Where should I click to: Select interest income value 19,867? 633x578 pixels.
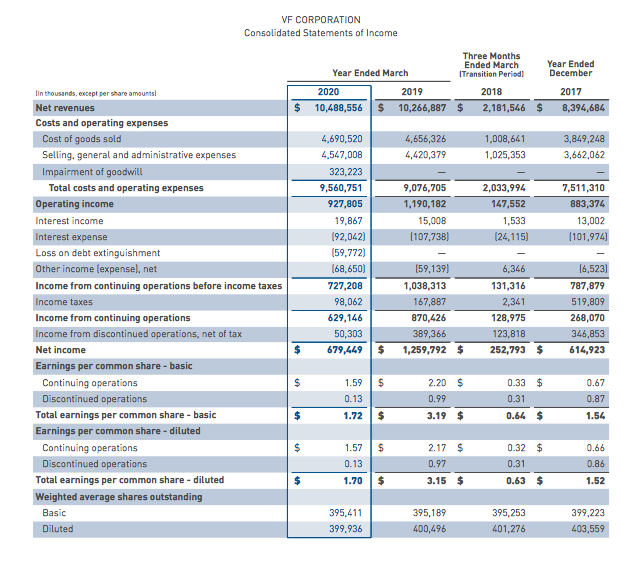coord(348,221)
